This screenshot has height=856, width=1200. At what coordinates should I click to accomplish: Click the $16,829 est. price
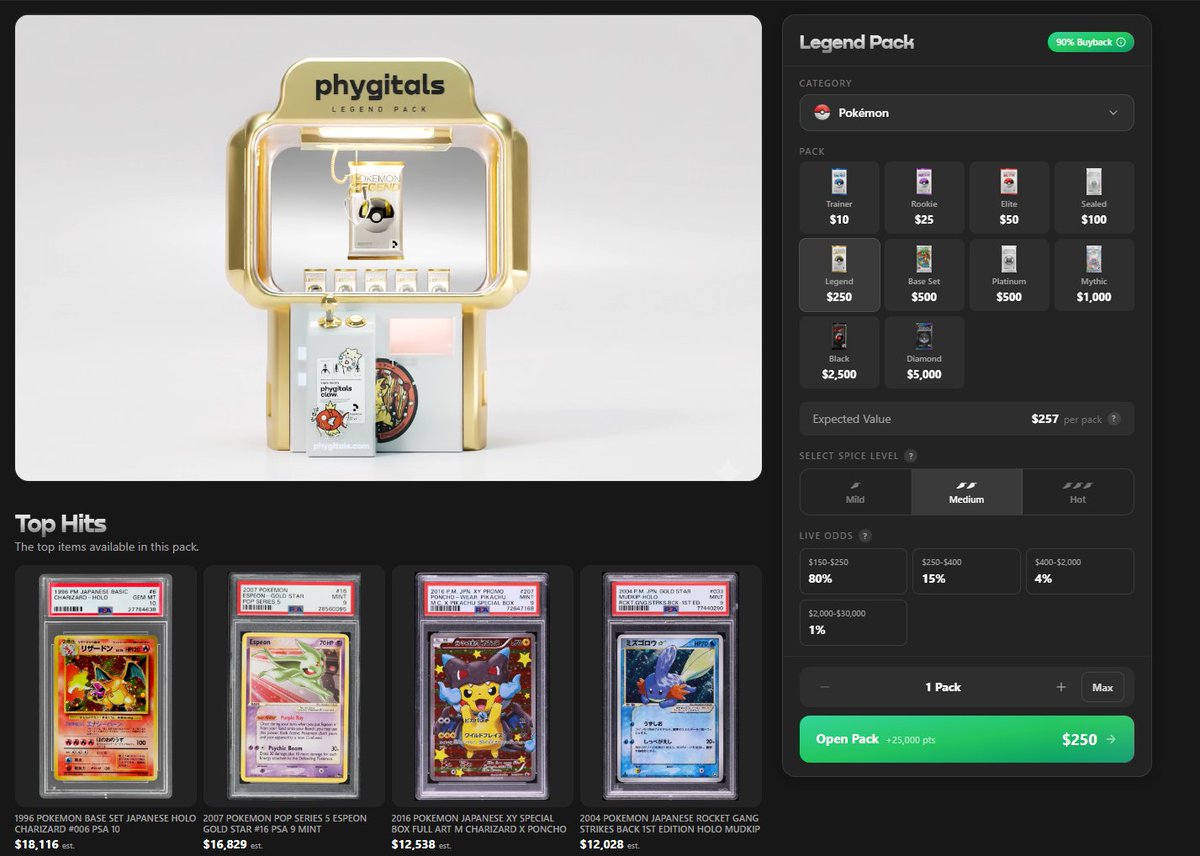point(233,845)
